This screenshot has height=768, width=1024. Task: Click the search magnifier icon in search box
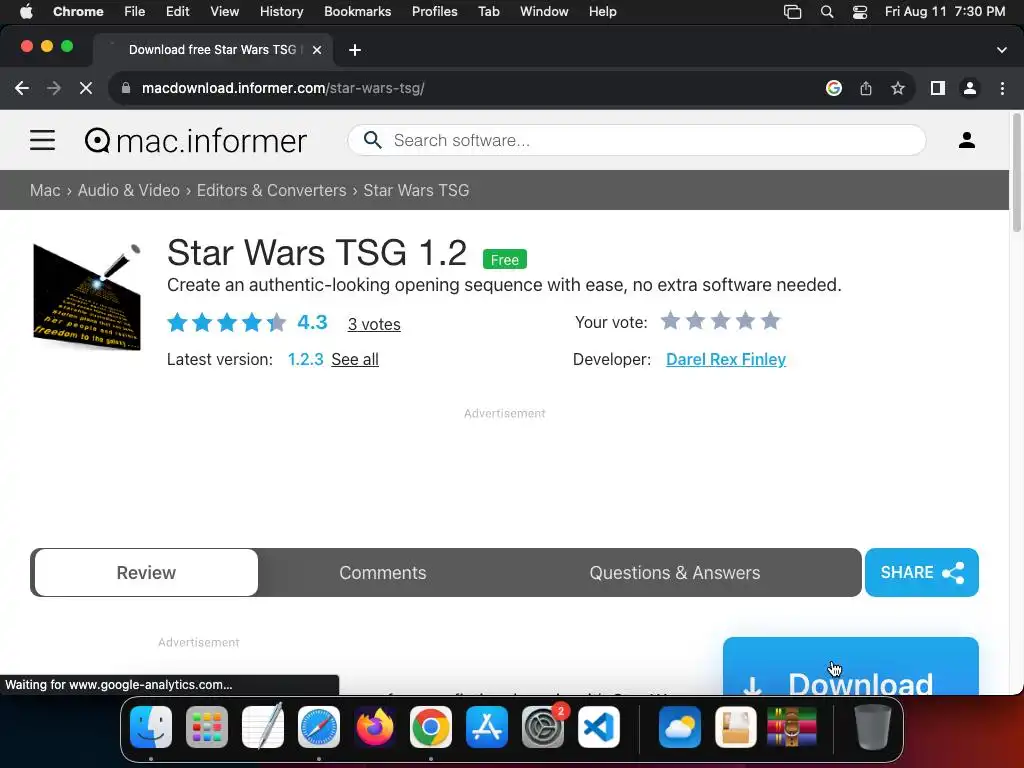point(372,140)
